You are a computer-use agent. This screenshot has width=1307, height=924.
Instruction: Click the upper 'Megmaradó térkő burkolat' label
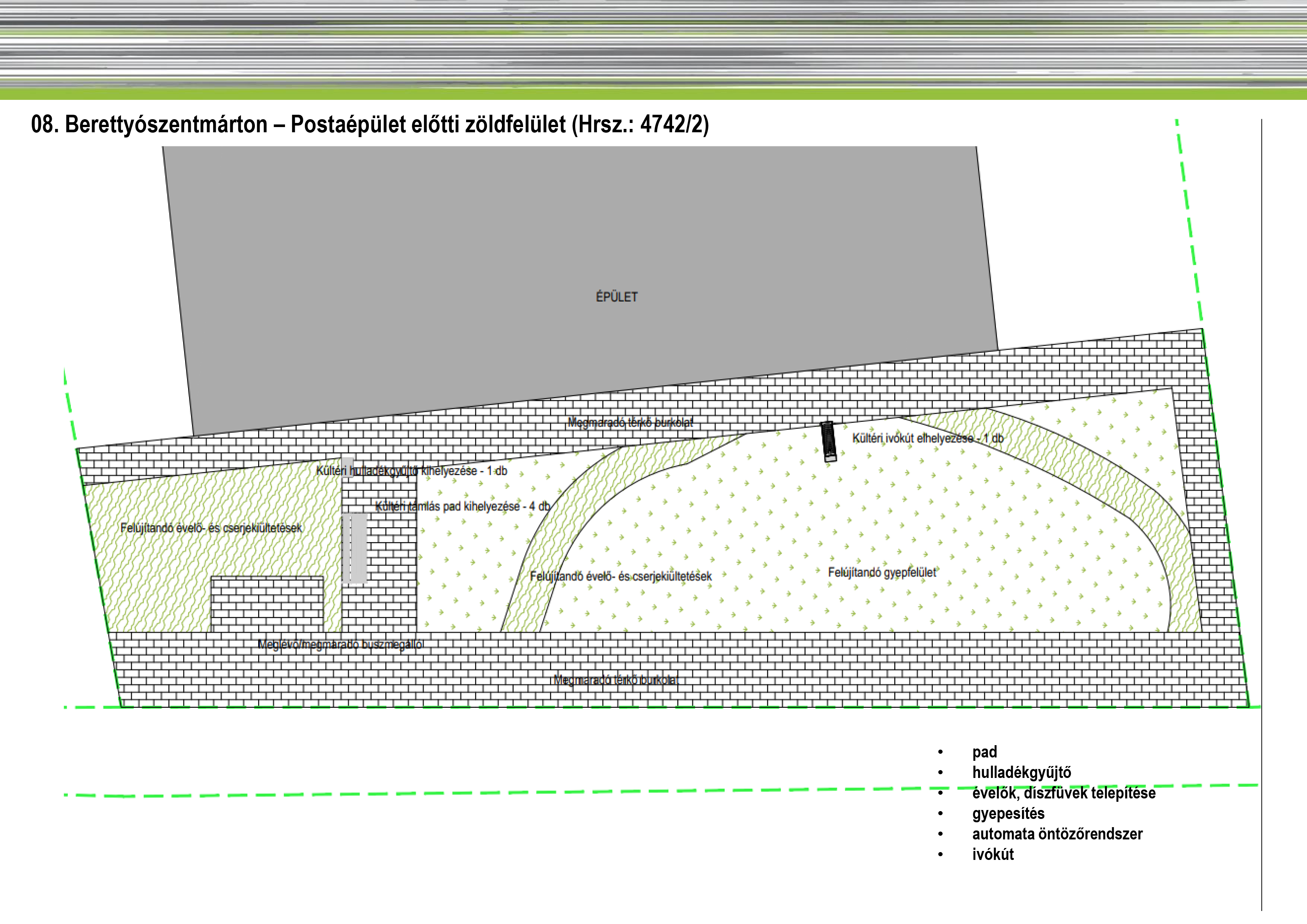630,423
